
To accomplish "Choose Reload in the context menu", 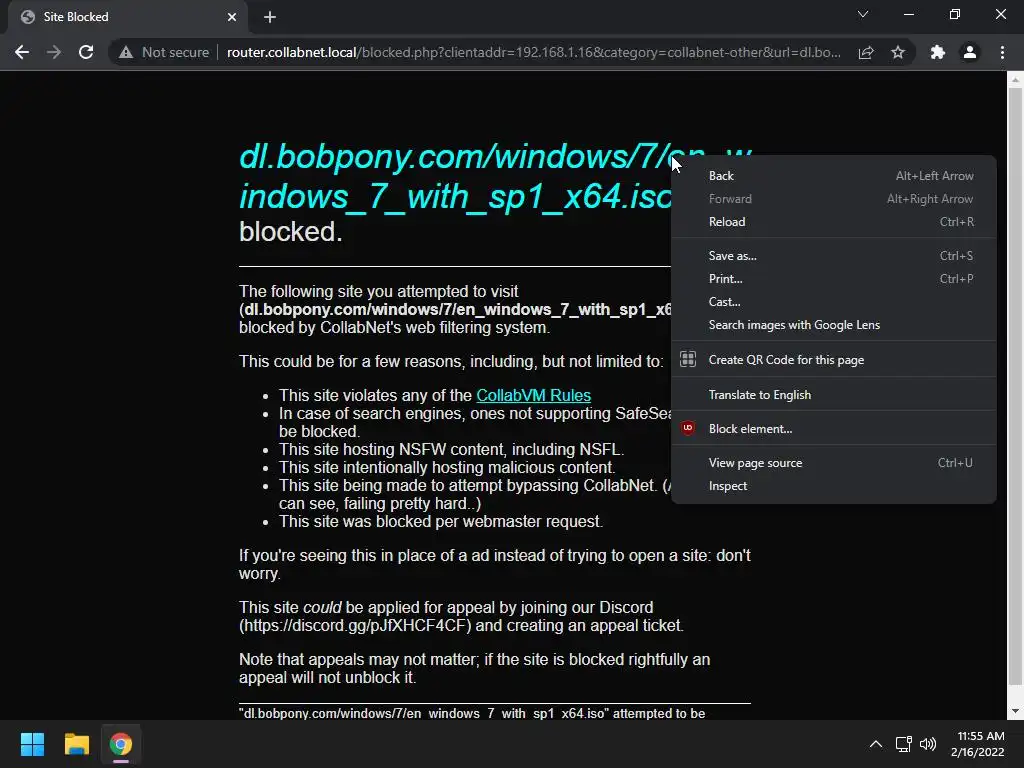I will (834, 222).
